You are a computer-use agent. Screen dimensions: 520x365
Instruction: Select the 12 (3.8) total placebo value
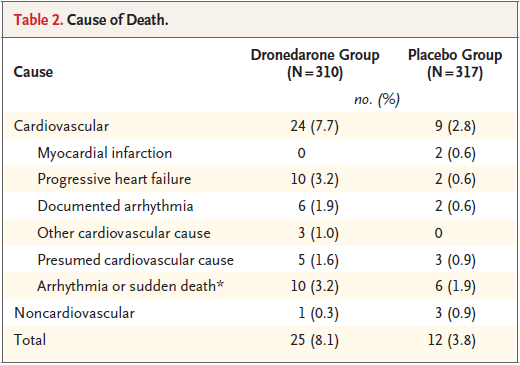point(452,340)
